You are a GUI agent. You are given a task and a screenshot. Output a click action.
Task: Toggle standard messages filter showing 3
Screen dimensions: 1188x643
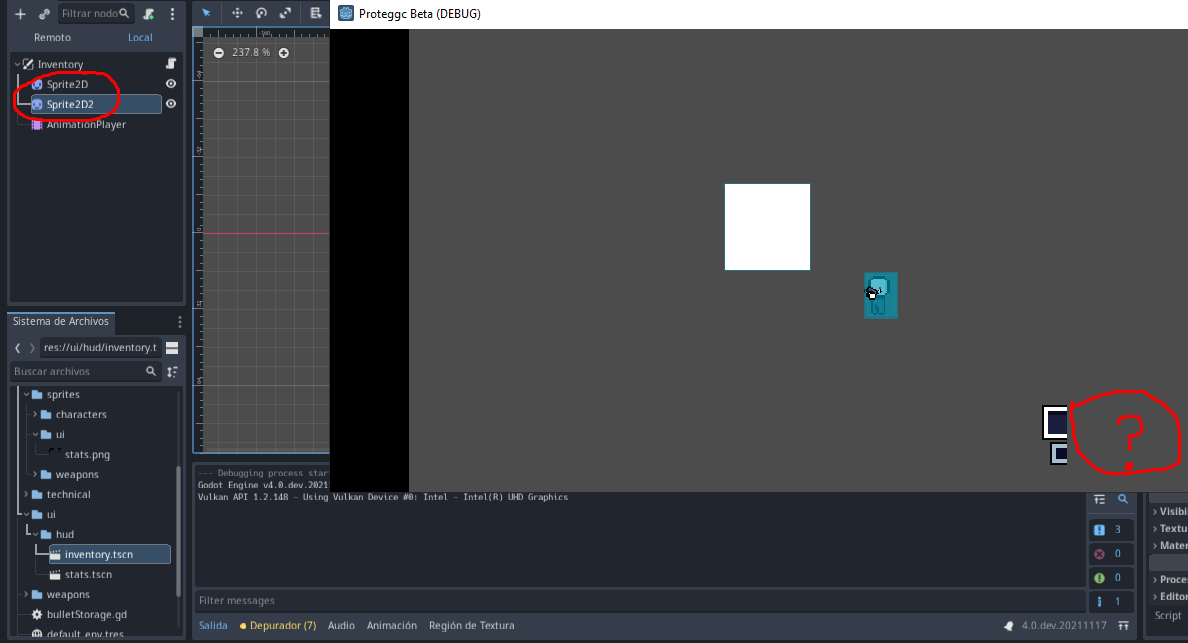(1111, 530)
